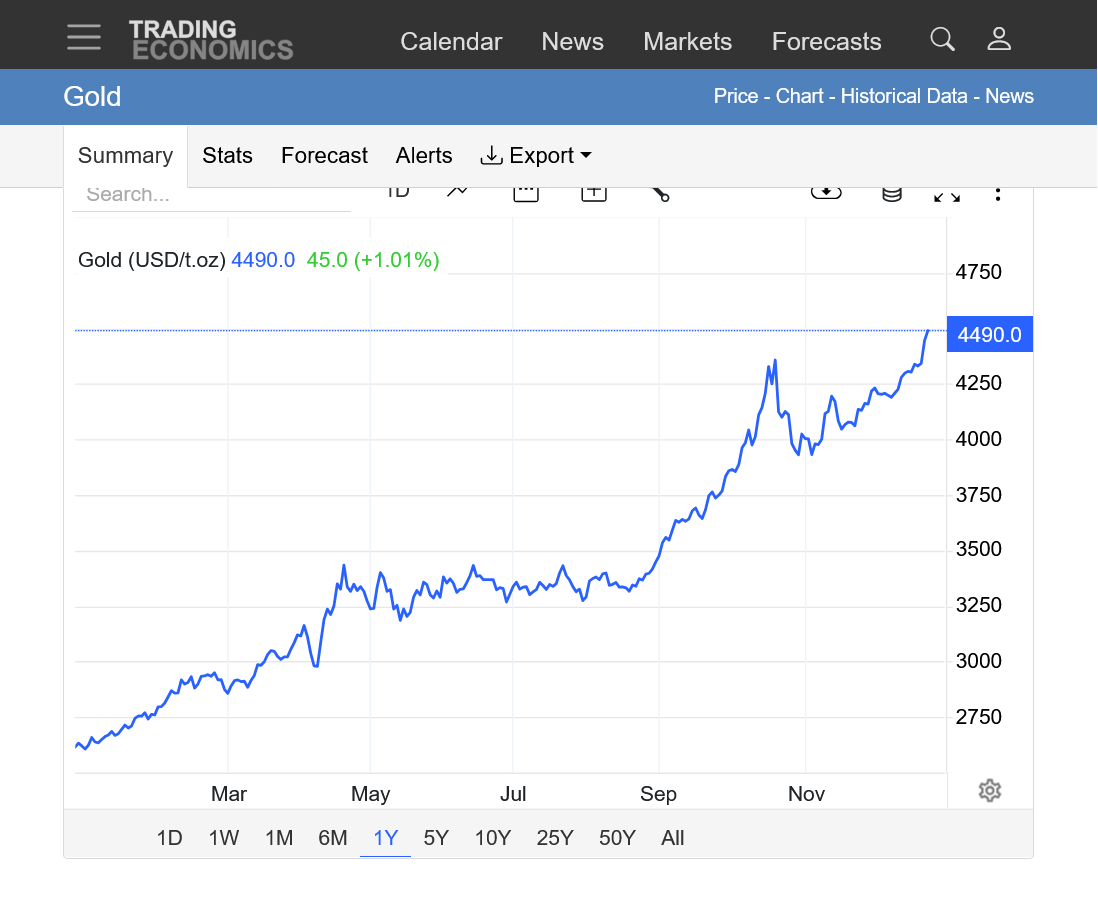
Task: Click the download chart cloud icon
Action: click(x=826, y=193)
